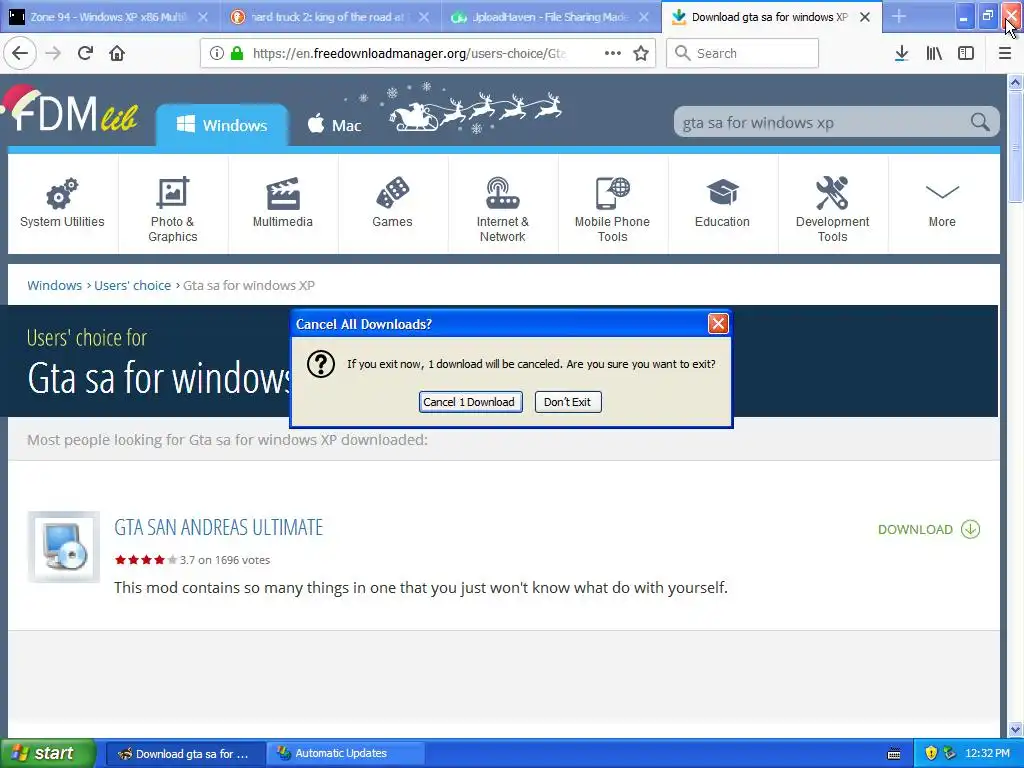Screen dimensions: 1024x768
Task: Click Don't Exit button
Action: [568, 402]
